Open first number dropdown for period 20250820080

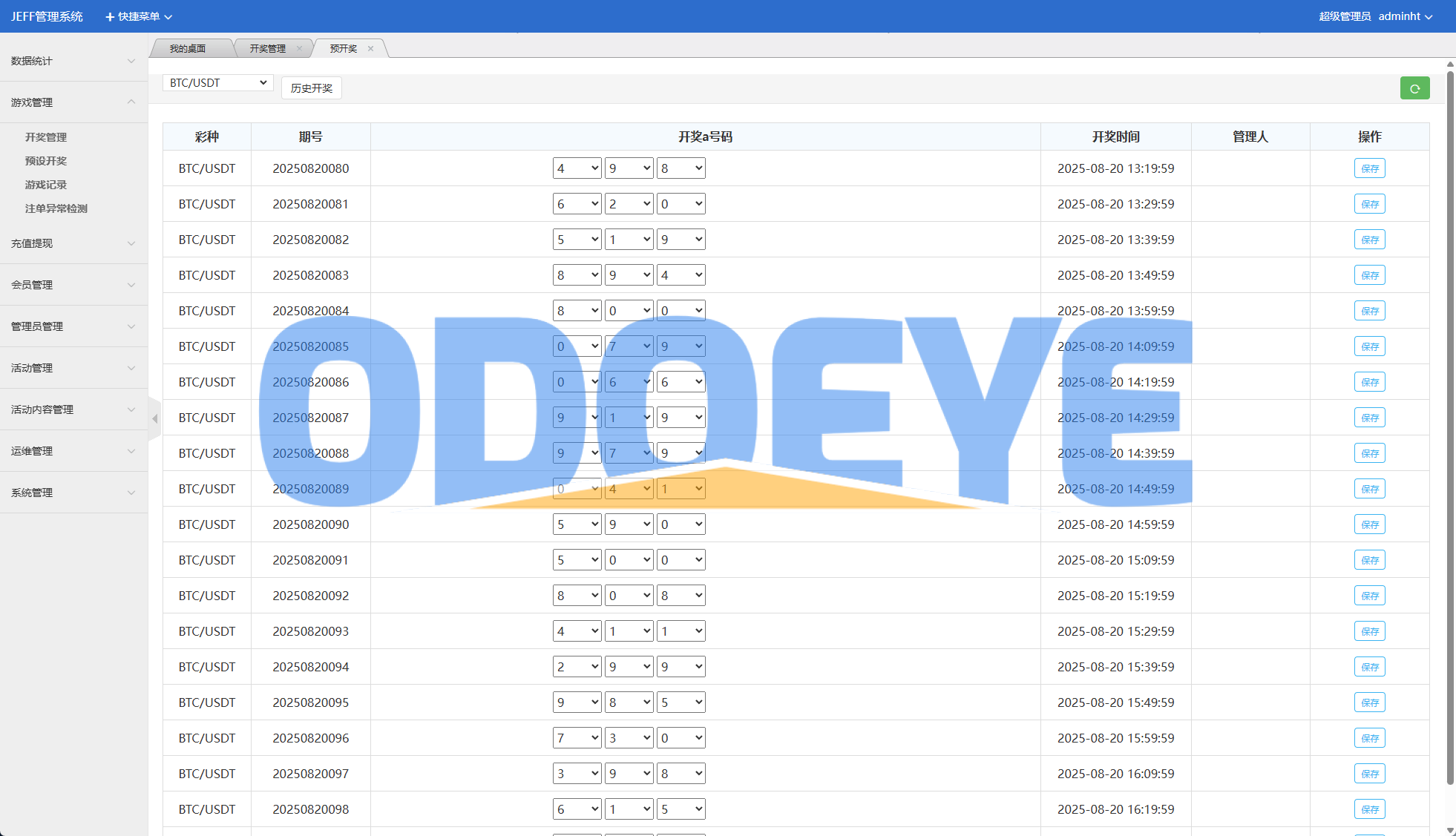coord(577,168)
